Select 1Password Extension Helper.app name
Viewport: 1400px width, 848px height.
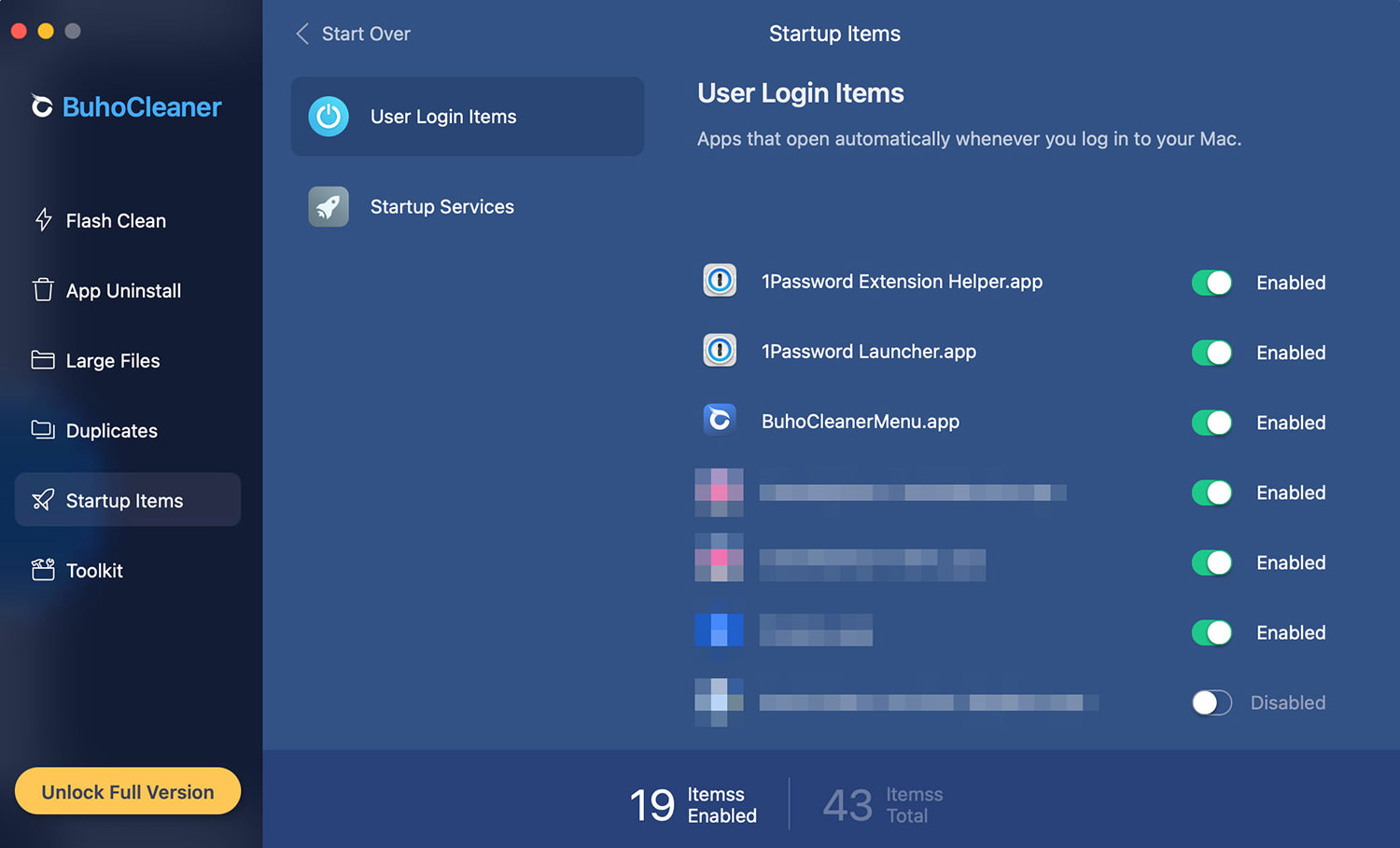(902, 282)
